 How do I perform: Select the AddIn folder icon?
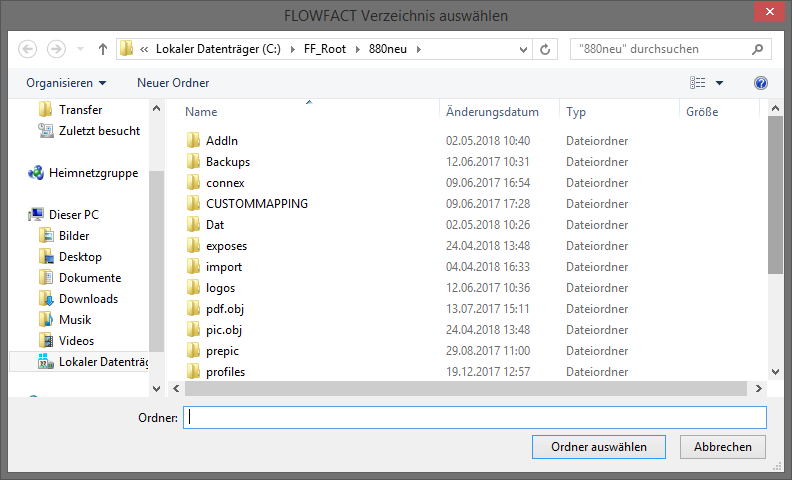pos(193,140)
